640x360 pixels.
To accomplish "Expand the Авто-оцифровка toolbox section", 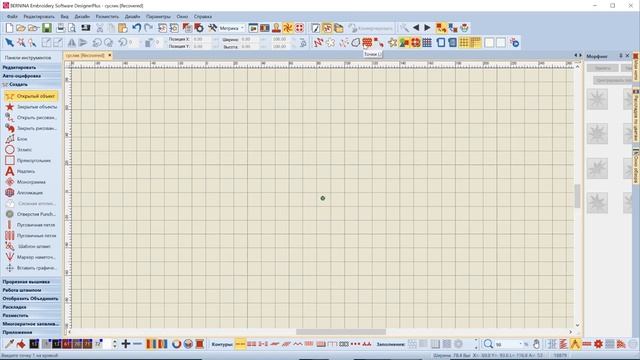I will point(31,76).
